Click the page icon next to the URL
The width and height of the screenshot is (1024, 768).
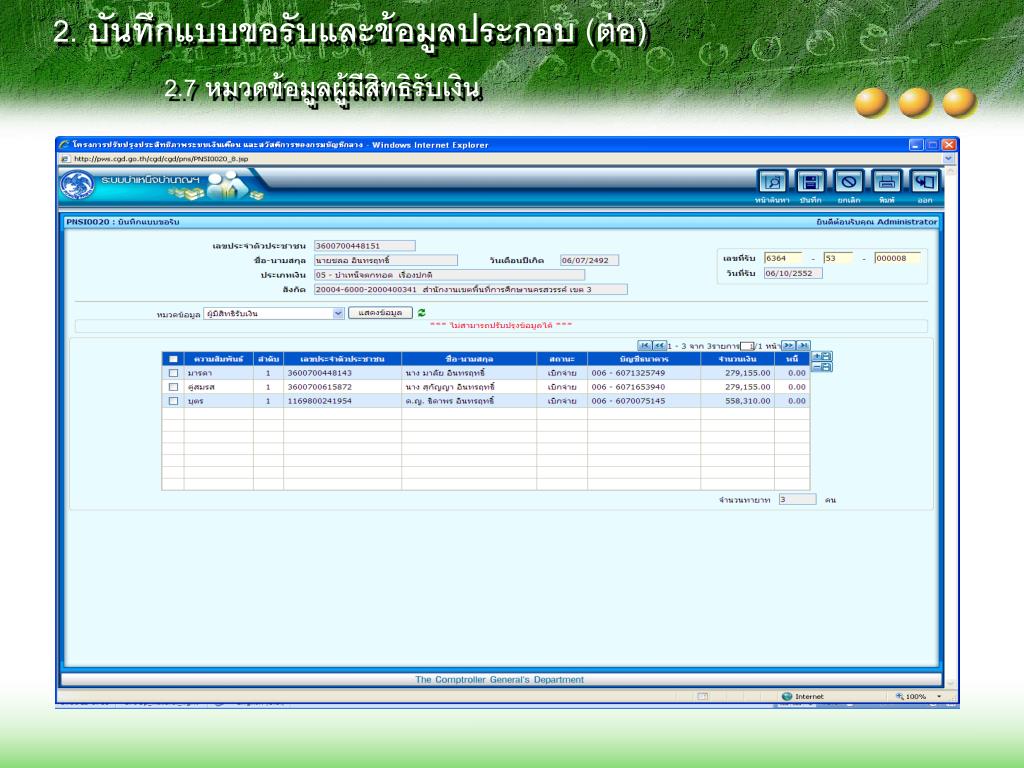pyautogui.click(x=65, y=159)
